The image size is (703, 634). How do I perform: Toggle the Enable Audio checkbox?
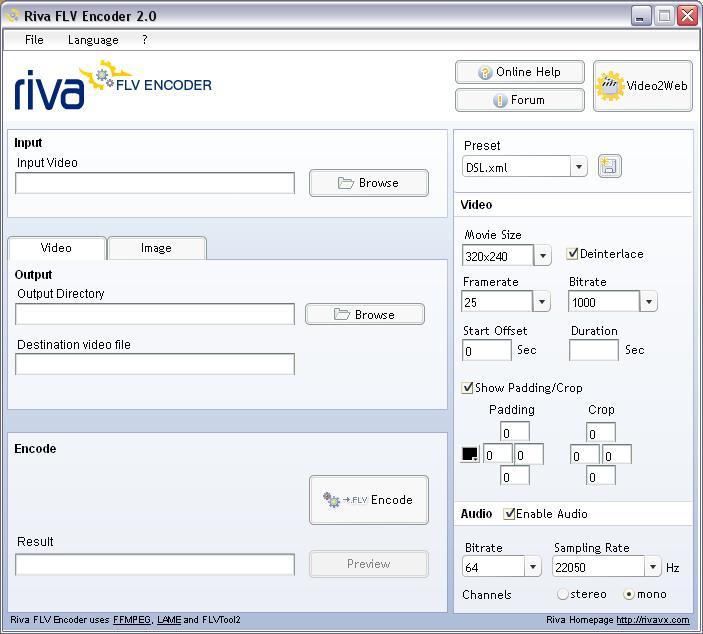508,513
